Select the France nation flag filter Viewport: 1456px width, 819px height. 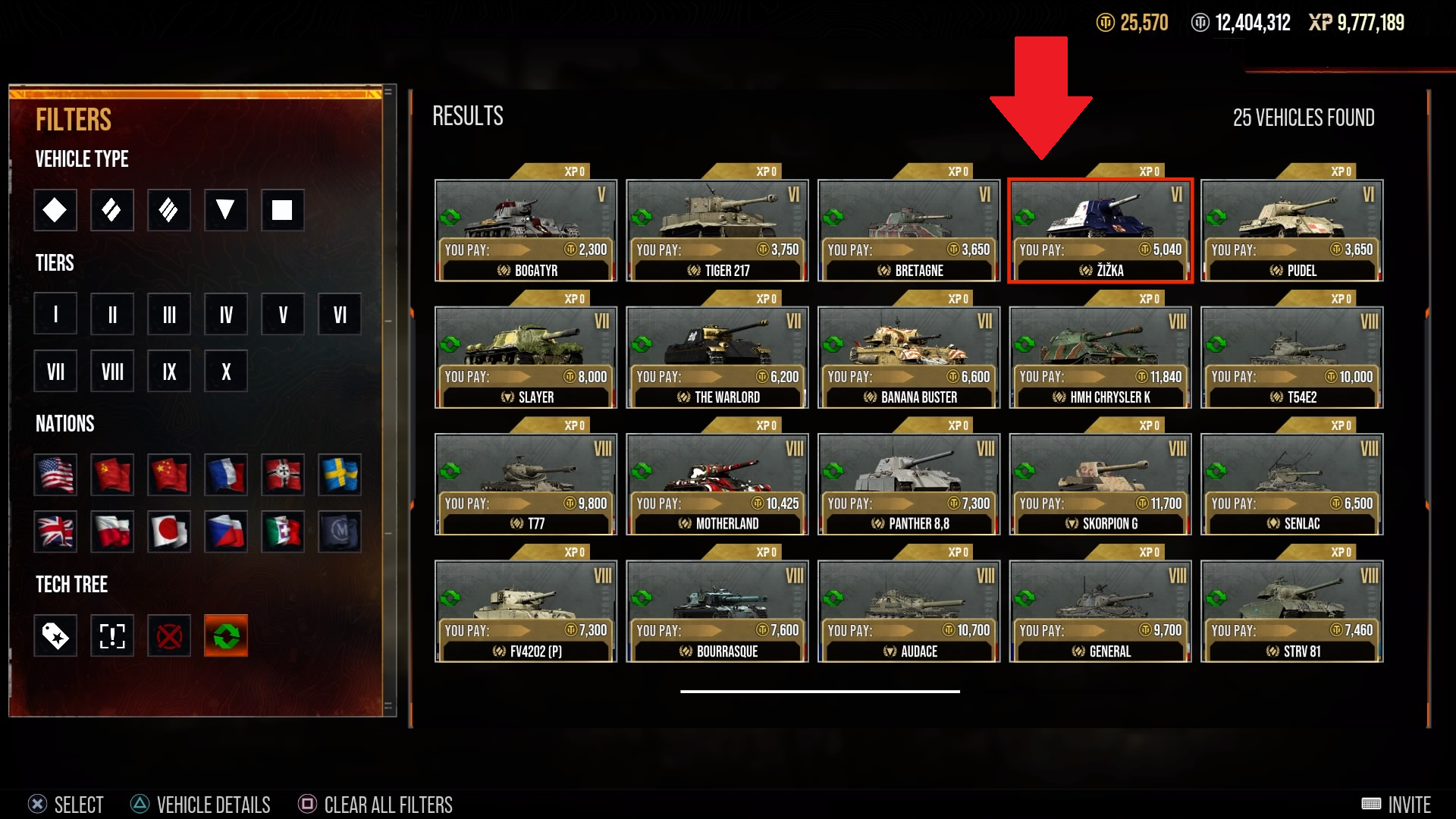(226, 475)
